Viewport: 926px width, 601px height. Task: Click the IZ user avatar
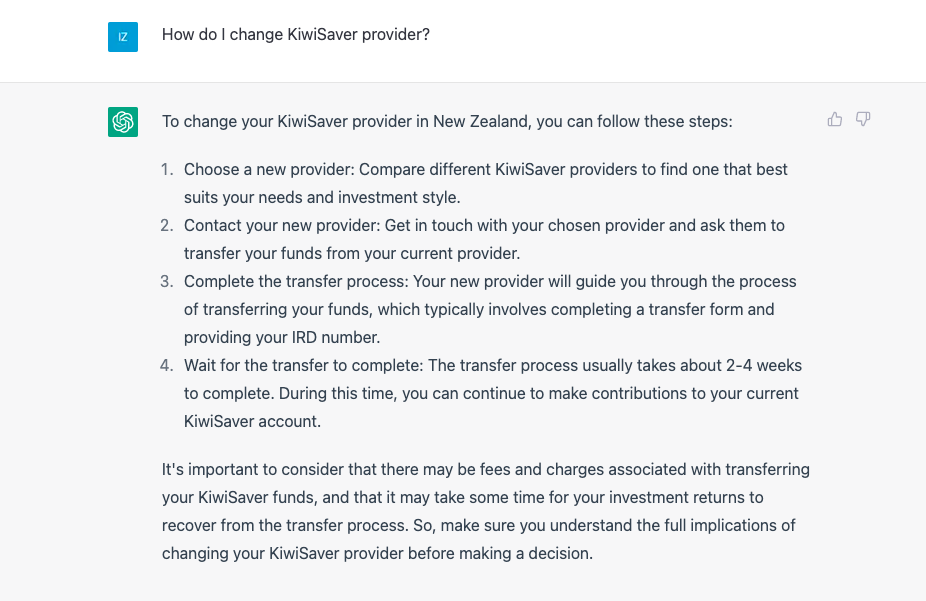(x=123, y=37)
